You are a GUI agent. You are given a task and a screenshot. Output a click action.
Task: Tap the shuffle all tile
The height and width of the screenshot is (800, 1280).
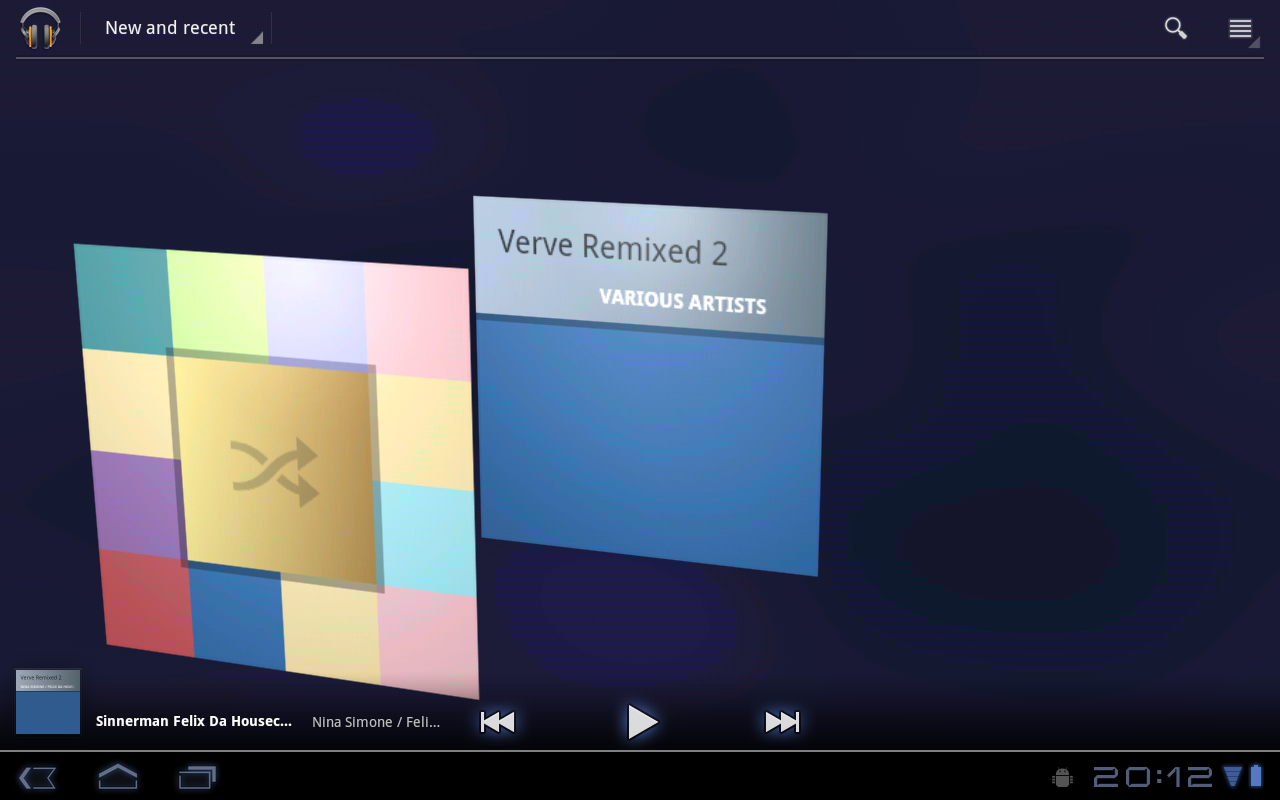click(x=275, y=470)
